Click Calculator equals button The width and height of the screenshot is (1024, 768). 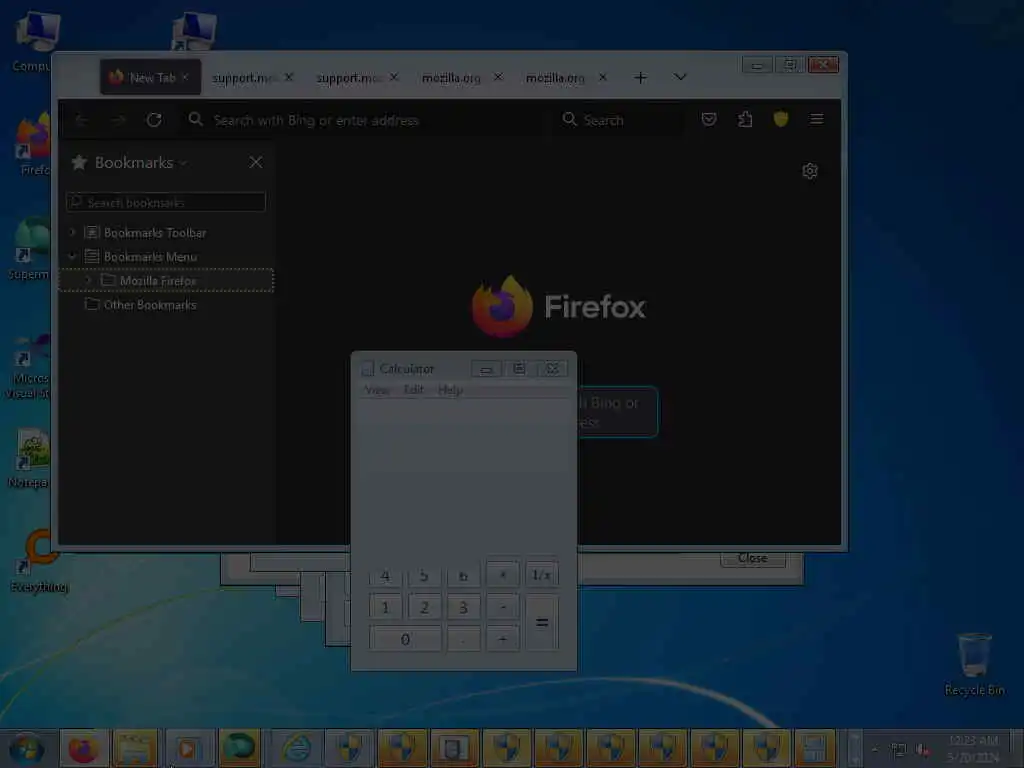tap(542, 622)
